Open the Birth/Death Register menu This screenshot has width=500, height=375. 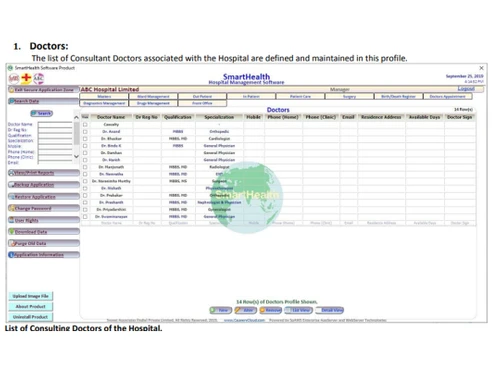point(398,96)
